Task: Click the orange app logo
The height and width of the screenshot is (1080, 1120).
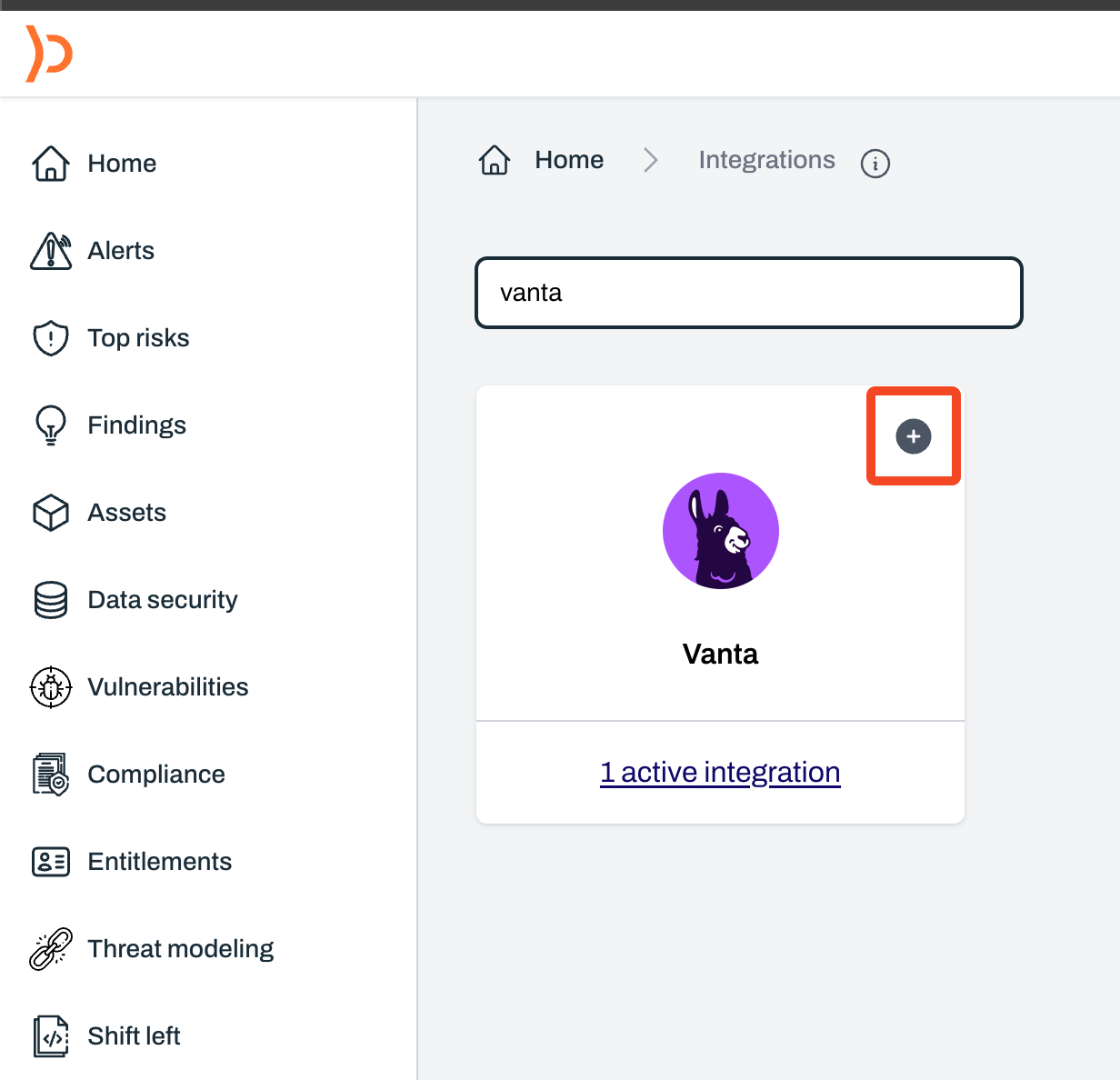Action: point(49,54)
